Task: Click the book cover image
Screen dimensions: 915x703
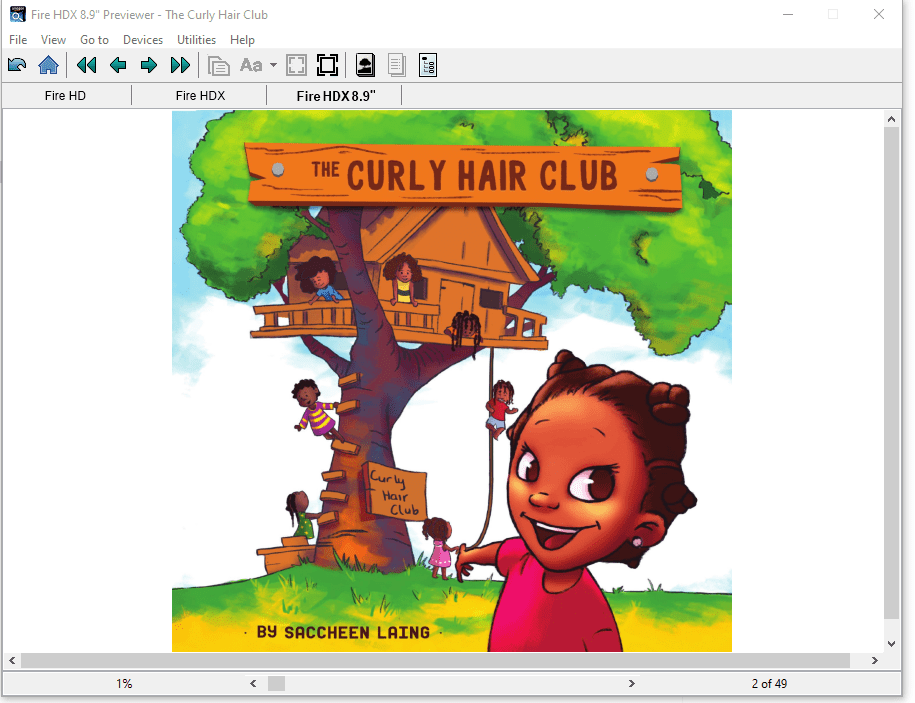Action: pos(452,381)
